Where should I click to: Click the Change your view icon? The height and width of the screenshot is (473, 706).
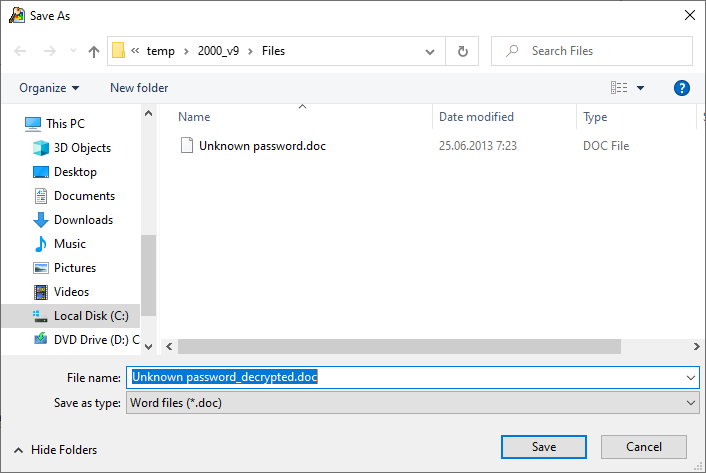(619, 88)
